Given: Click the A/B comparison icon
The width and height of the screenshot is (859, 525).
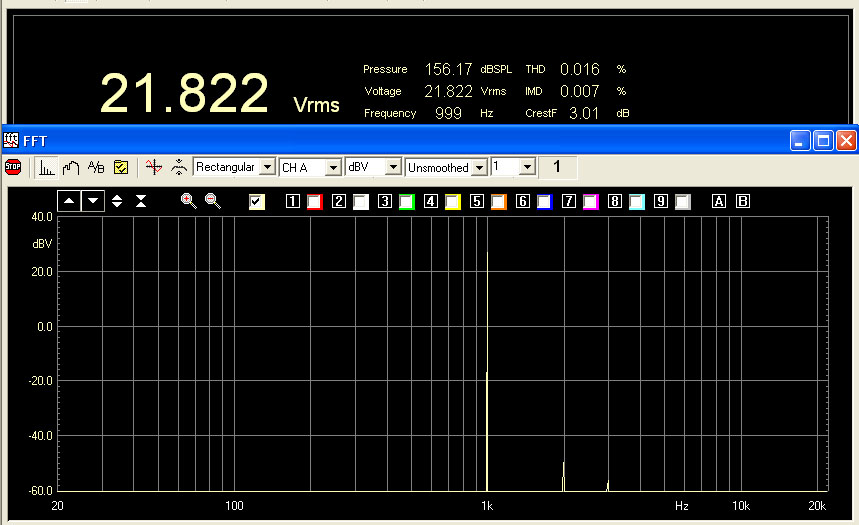Looking at the screenshot, I should click(96, 167).
